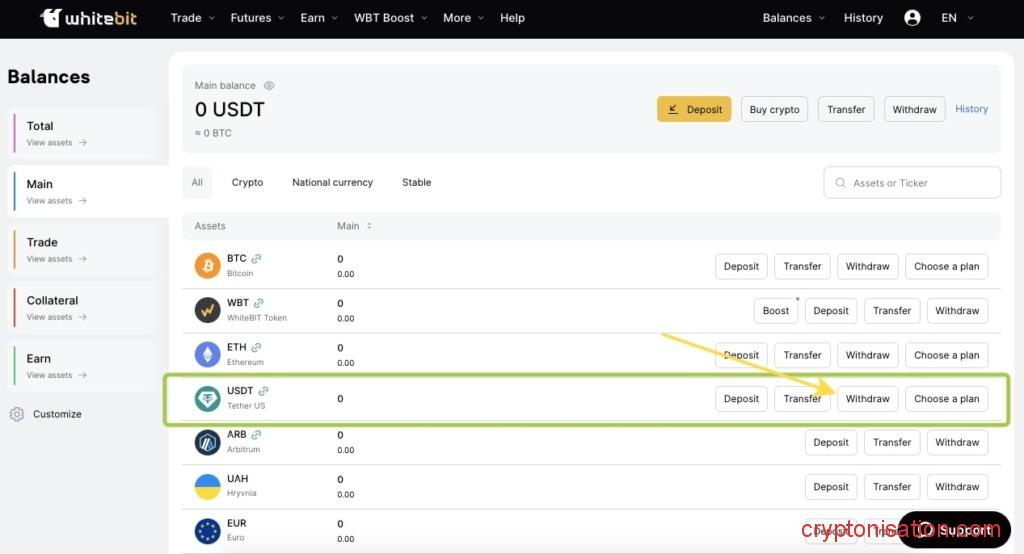Click the Buy crypto button
The height and width of the screenshot is (554, 1024).
775,109
